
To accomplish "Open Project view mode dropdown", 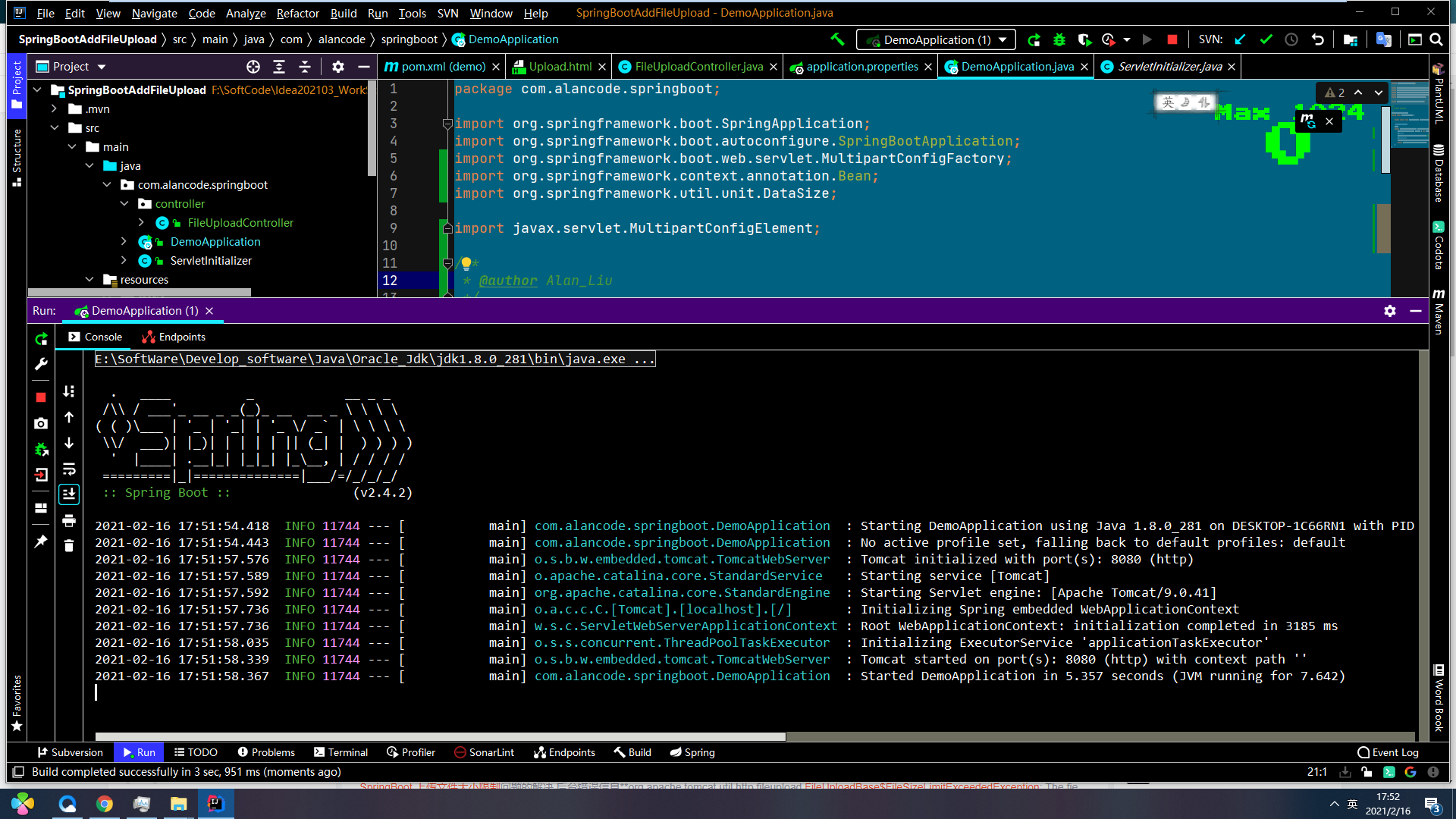I will (x=102, y=67).
